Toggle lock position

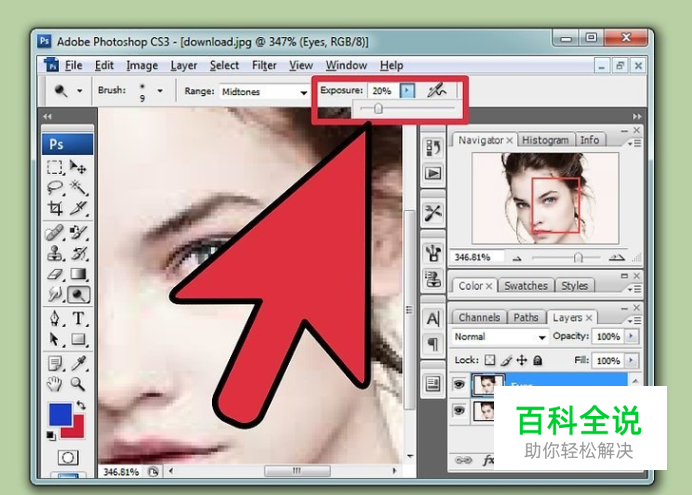[522, 360]
